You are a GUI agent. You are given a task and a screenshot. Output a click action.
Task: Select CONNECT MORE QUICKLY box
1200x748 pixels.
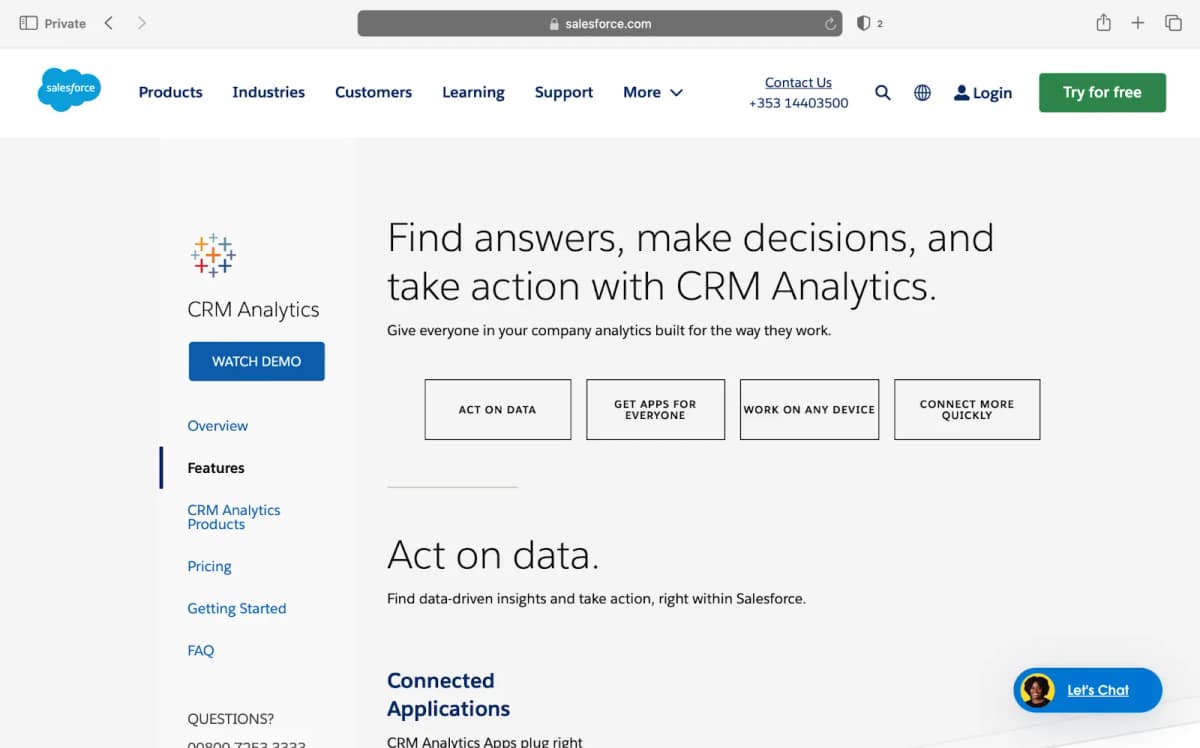coord(967,409)
